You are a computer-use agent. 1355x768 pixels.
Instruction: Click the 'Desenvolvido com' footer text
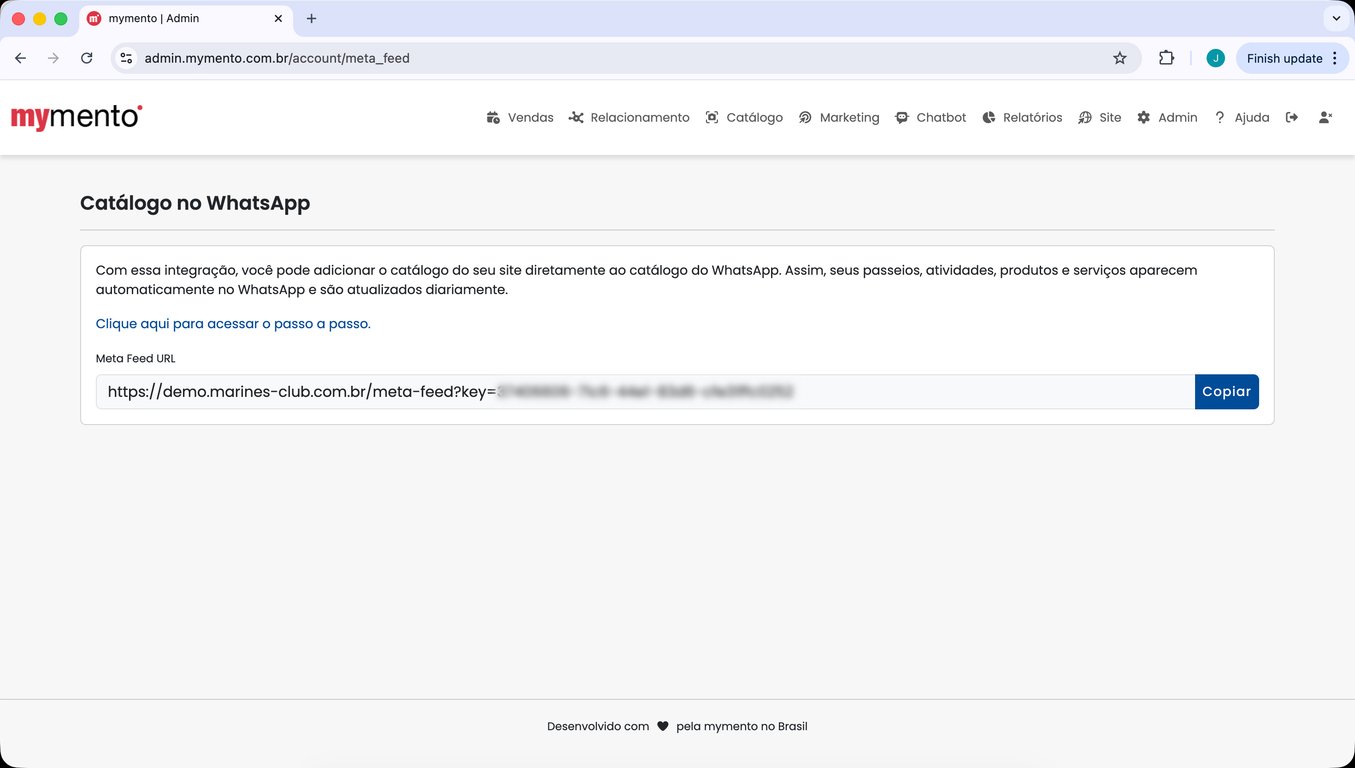598,726
